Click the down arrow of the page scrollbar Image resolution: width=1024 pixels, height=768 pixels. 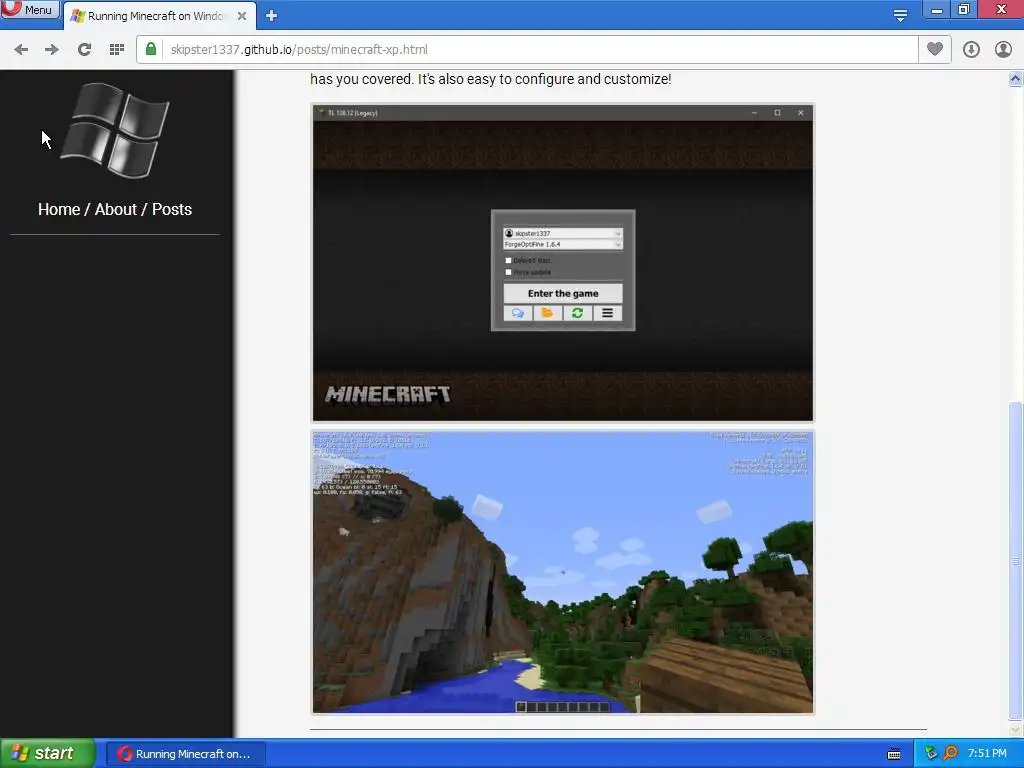click(x=1015, y=729)
